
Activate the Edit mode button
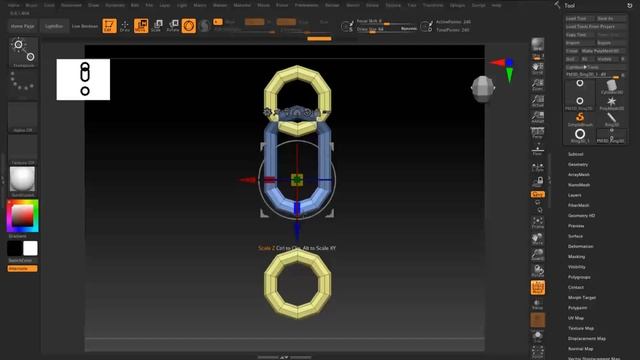[x=109, y=26]
